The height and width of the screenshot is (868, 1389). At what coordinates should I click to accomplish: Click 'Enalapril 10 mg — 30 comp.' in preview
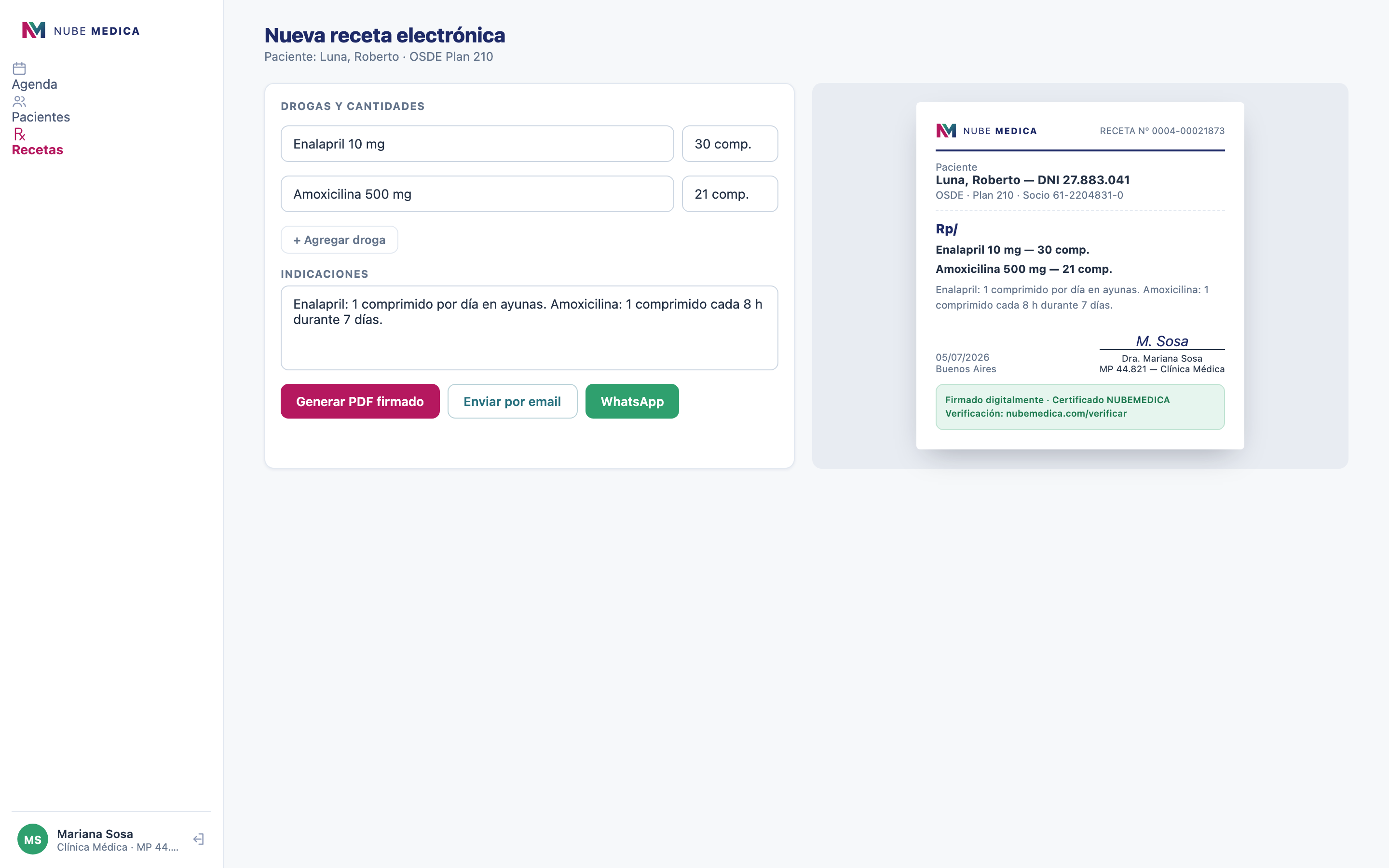(x=1012, y=250)
